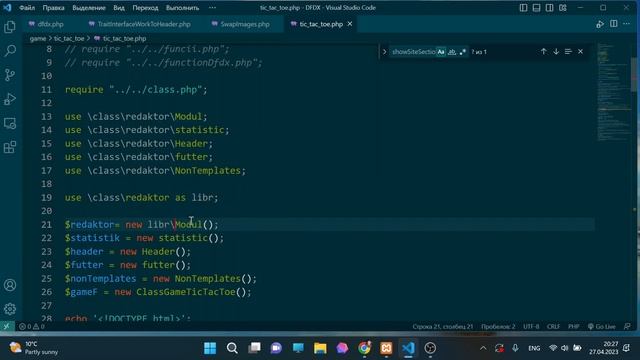Start Go Live server from status bar
Screen dimensions: 640x360
[x=602, y=327]
